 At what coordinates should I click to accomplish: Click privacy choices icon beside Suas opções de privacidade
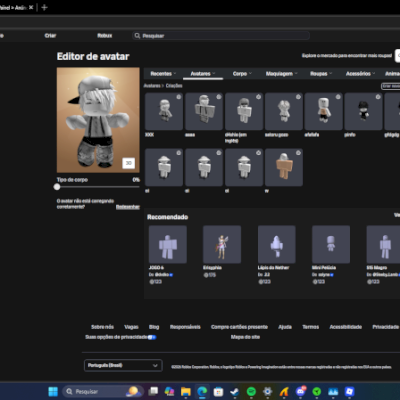point(152,337)
